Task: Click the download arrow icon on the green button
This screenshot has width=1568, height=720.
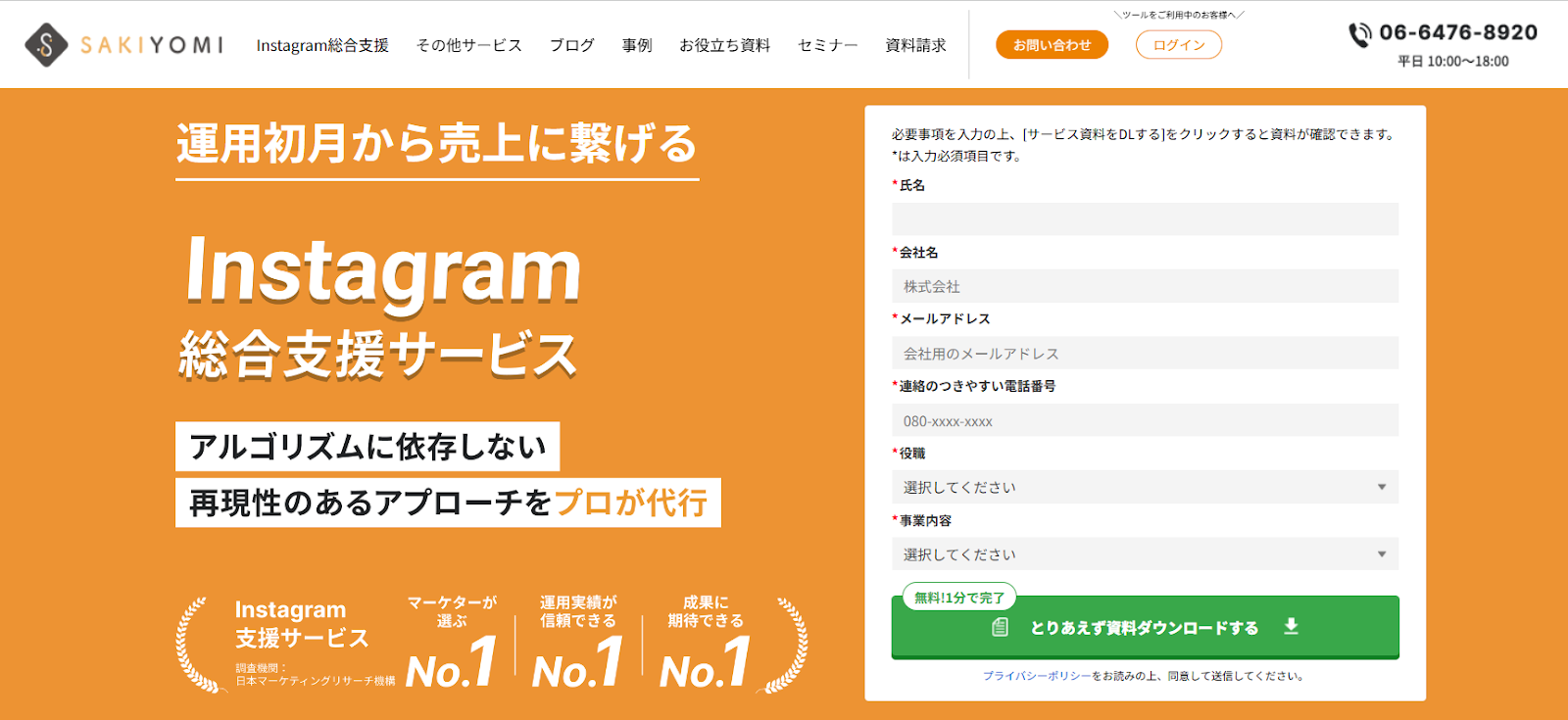Action: (1291, 626)
